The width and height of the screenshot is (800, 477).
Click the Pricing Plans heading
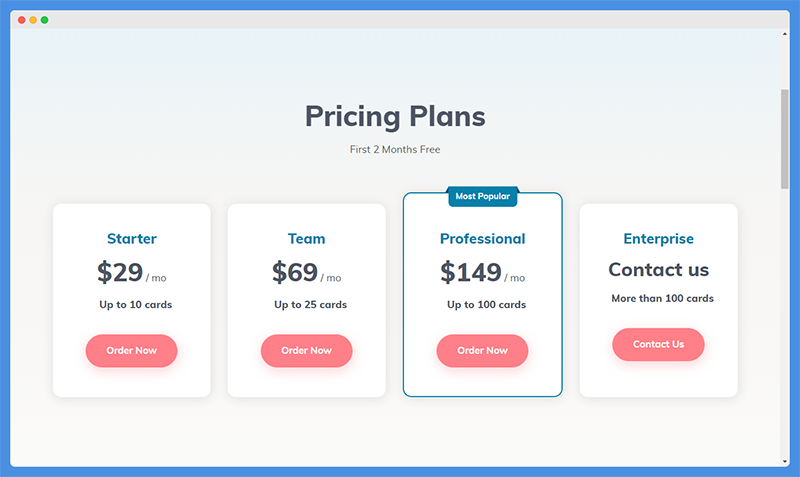tap(395, 116)
